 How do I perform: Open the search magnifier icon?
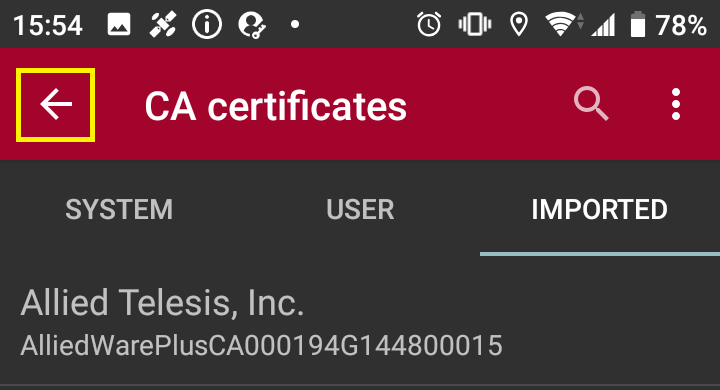[x=591, y=104]
